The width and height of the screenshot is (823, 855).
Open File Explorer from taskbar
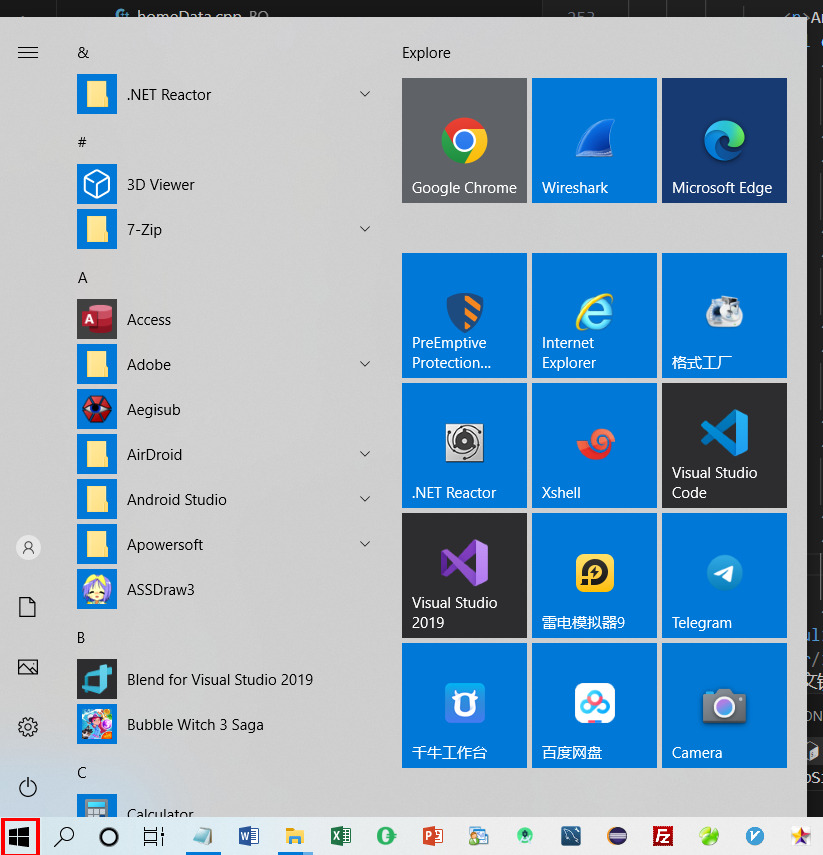[295, 836]
